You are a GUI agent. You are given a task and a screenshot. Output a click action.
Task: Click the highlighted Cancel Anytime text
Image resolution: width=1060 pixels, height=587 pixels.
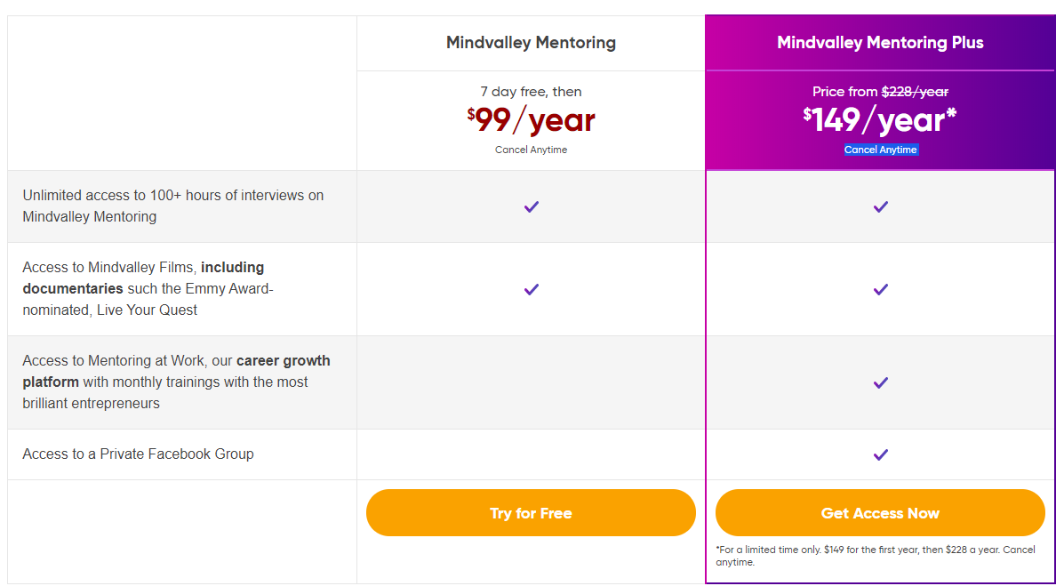880,150
